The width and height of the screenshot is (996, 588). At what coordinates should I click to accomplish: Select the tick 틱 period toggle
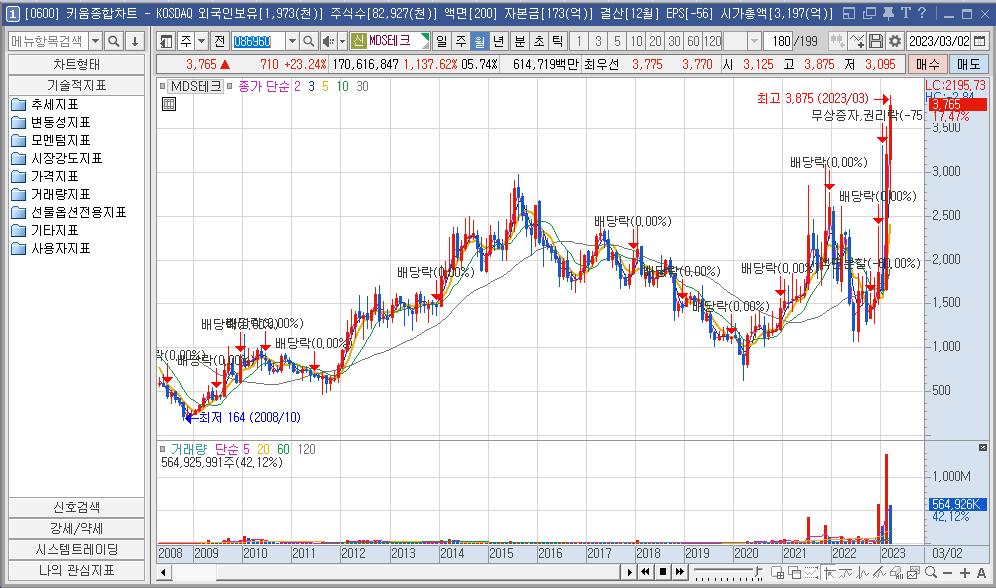[x=557, y=42]
